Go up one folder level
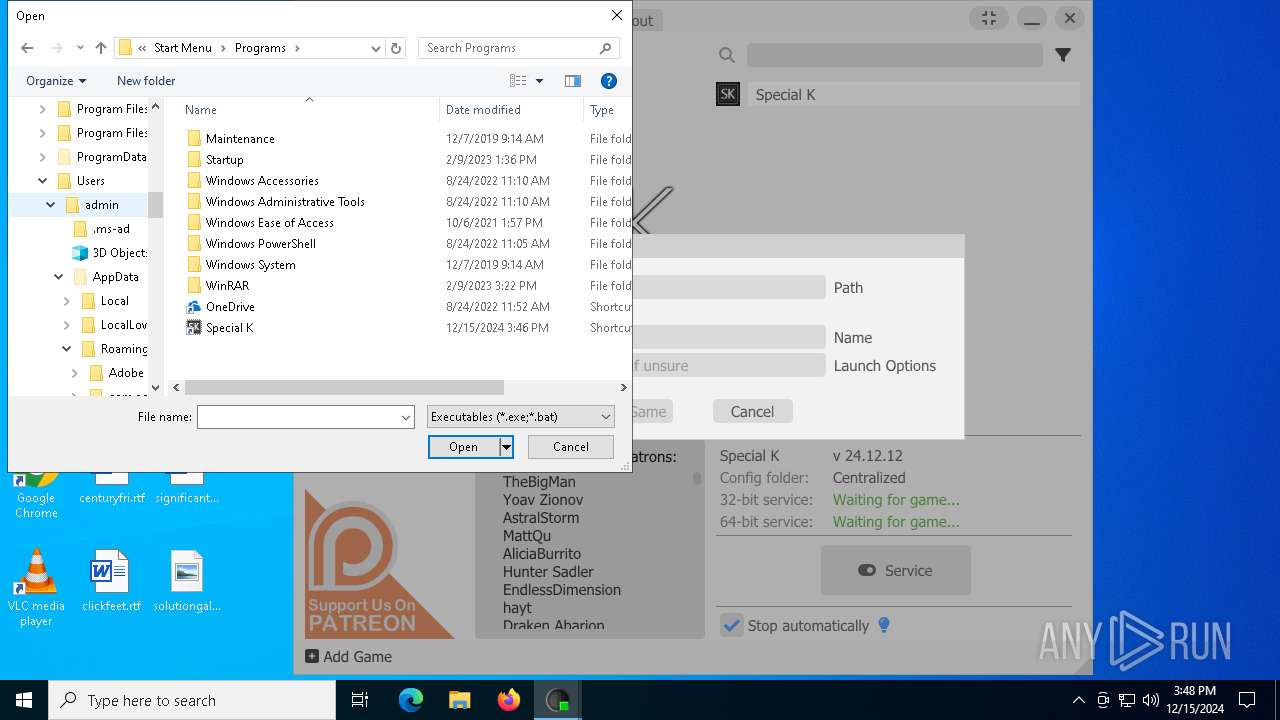 click(101, 48)
